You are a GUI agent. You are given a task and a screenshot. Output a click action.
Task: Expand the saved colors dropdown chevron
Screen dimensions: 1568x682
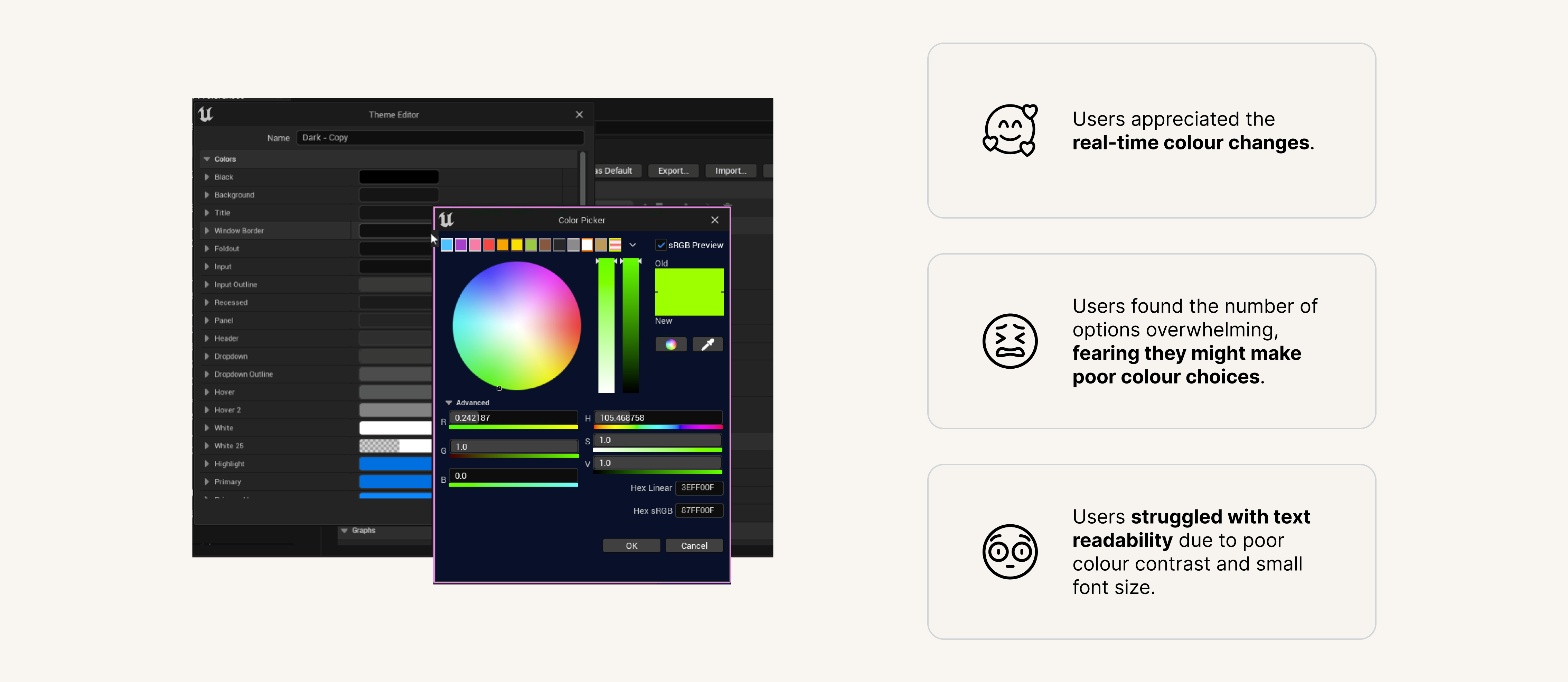tap(632, 245)
